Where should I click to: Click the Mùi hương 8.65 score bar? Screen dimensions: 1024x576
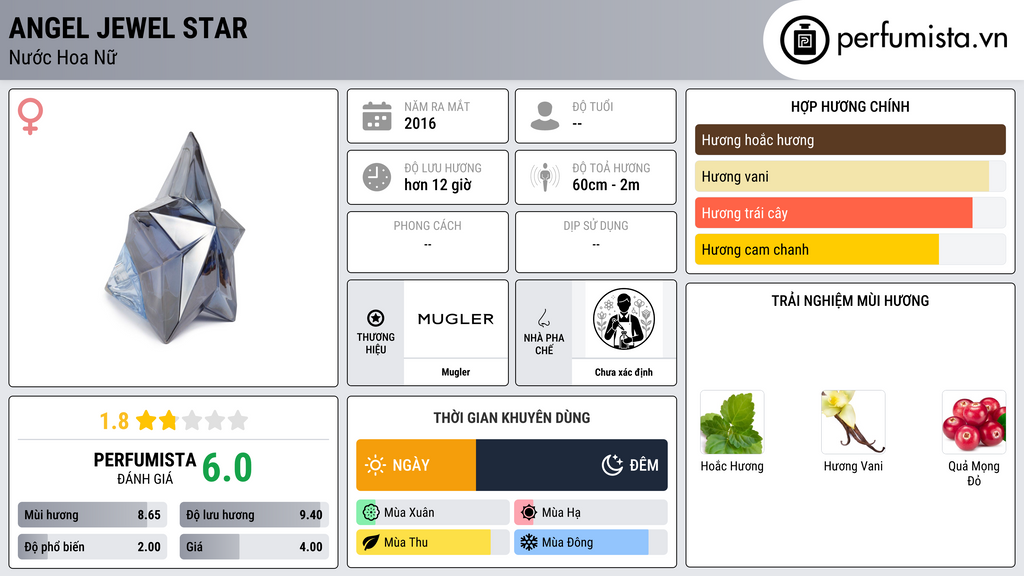point(93,515)
